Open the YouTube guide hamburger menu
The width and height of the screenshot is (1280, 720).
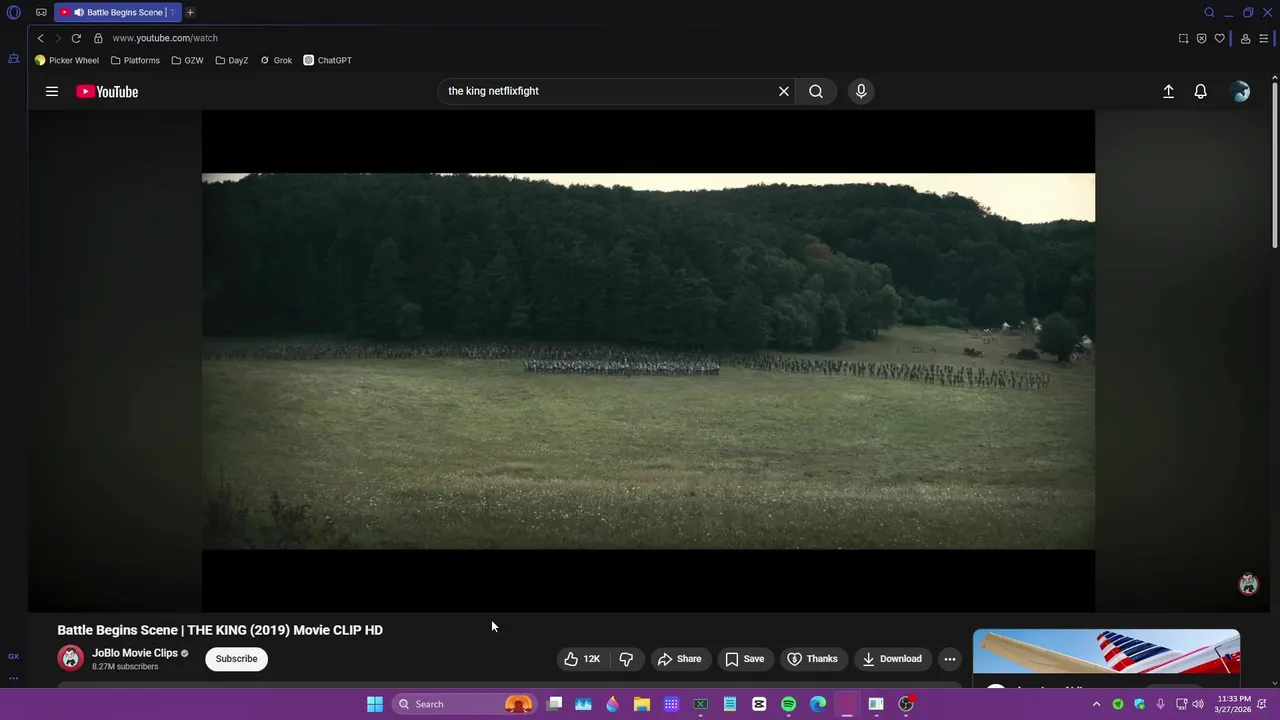(52, 91)
